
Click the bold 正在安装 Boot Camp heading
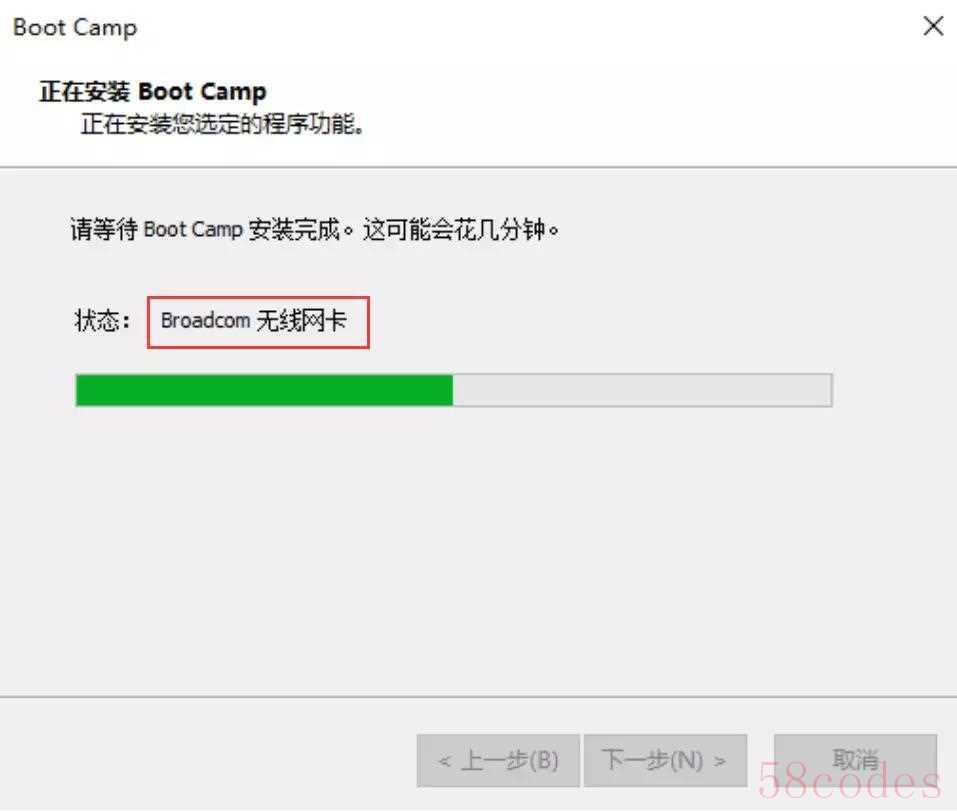(x=153, y=92)
